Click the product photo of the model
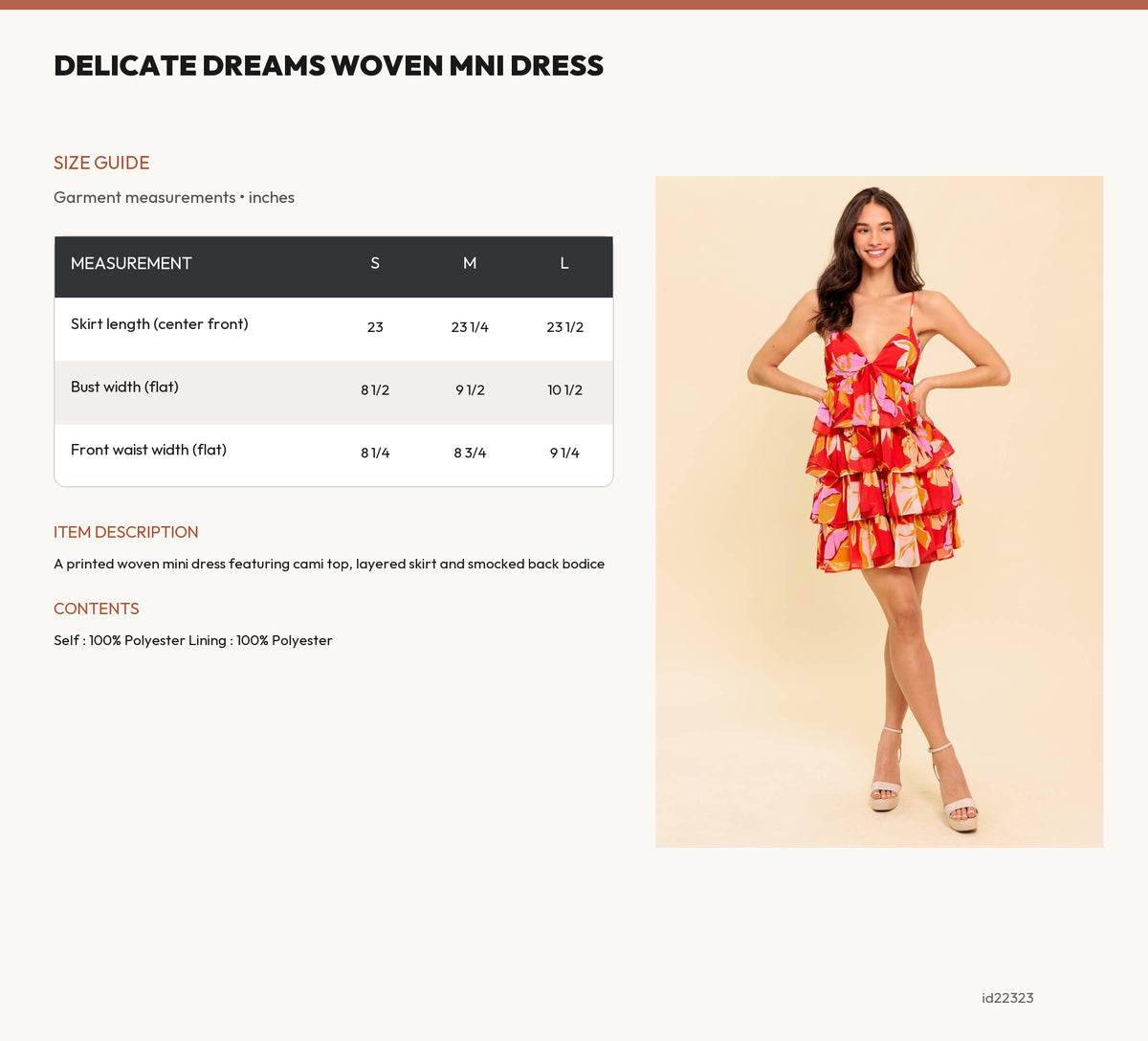This screenshot has width=1148, height=1041. click(879, 512)
